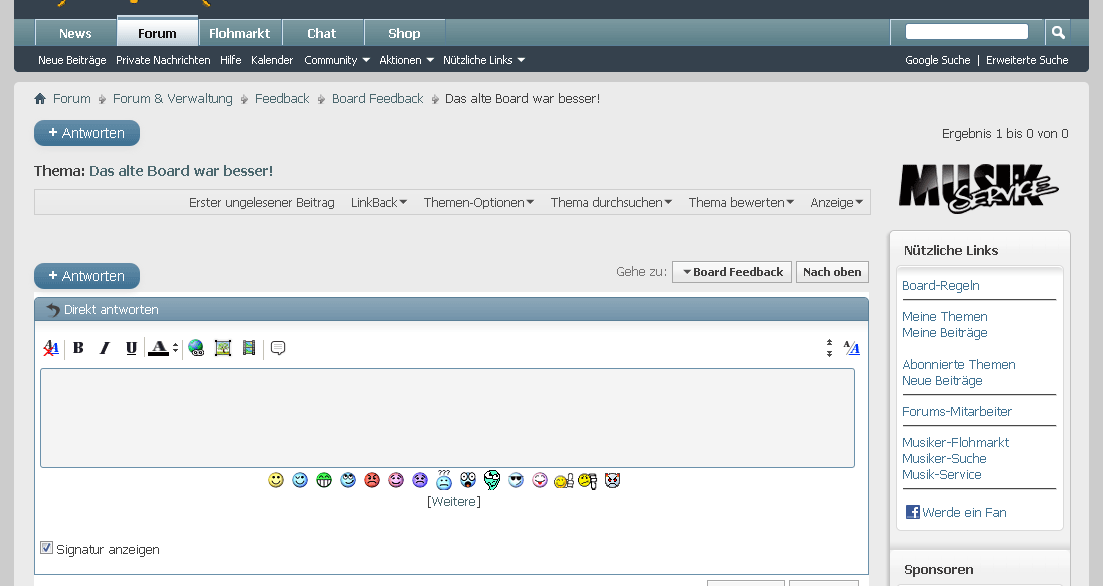Insert the yellow smiley emoticon
Image resolution: width=1103 pixels, height=586 pixels.
point(276,480)
